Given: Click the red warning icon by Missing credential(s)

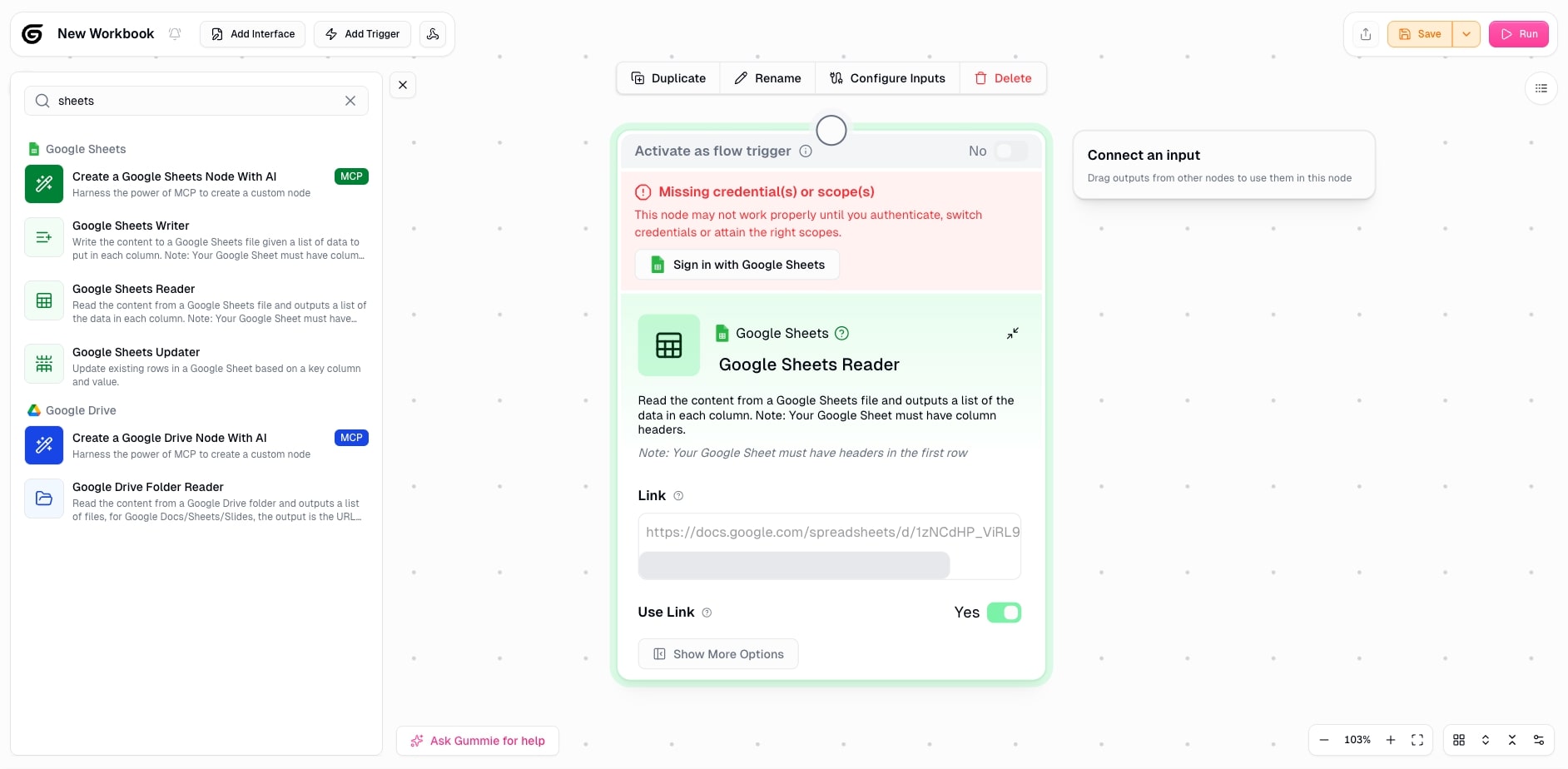Looking at the screenshot, I should (643, 192).
